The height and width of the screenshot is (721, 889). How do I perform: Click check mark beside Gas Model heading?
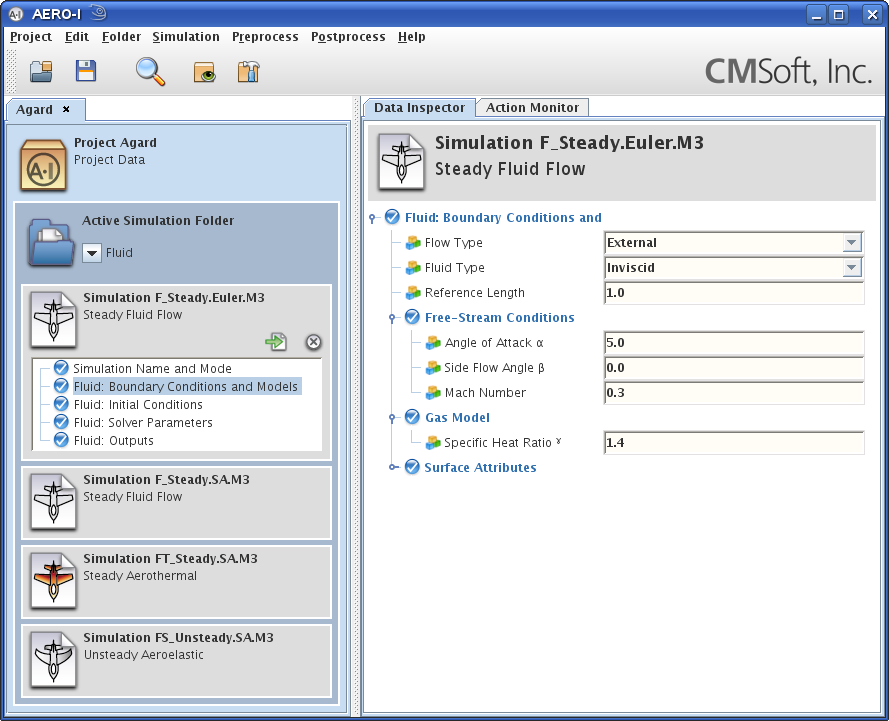tap(412, 417)
